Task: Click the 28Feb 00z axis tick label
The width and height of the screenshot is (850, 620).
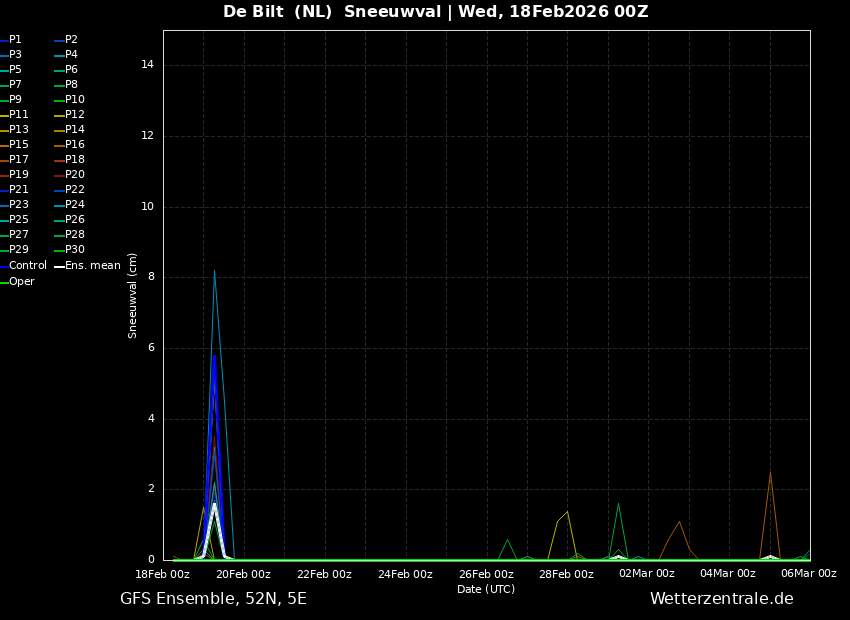Action: coord(566,574)
